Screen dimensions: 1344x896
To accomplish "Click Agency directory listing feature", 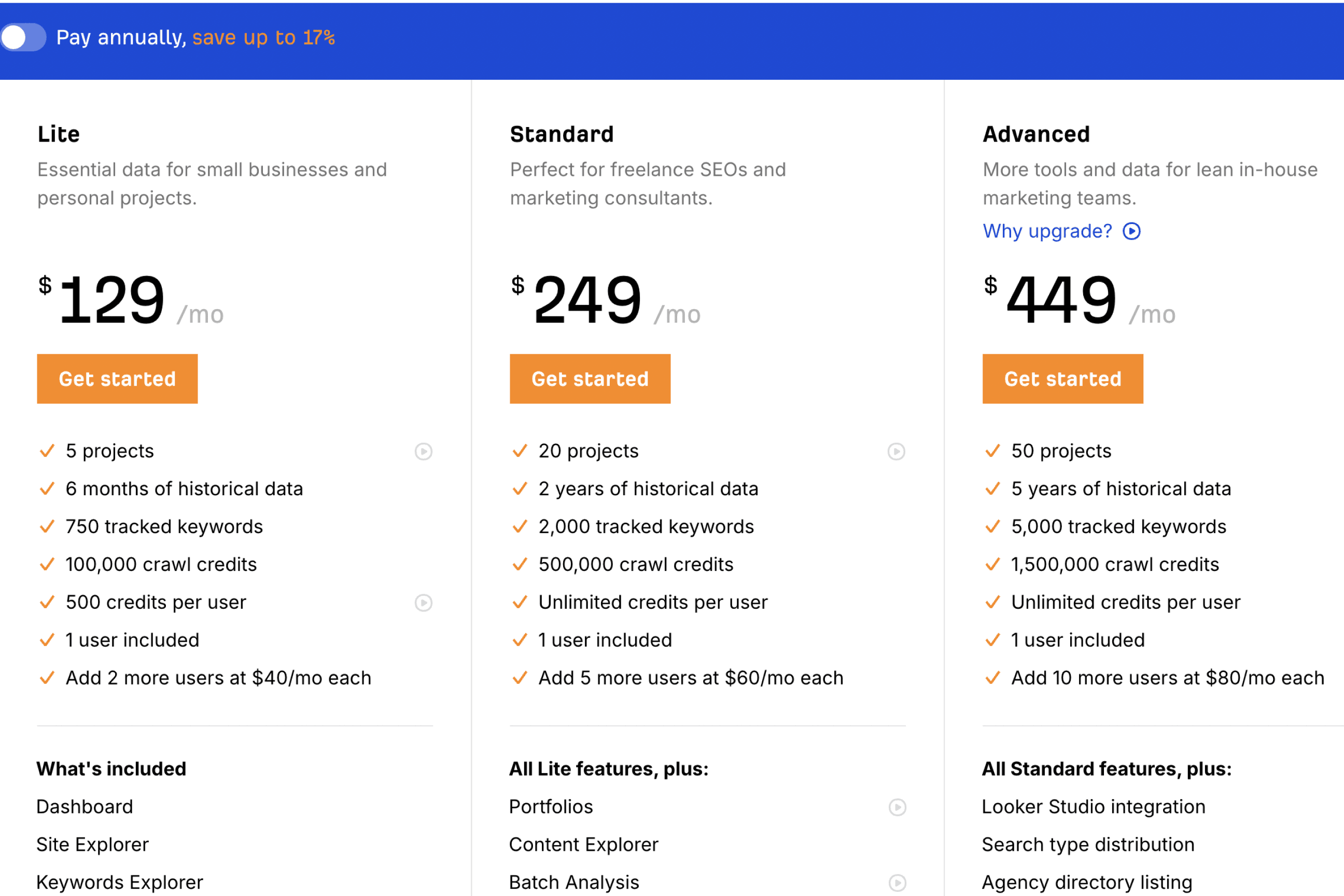I will click(1086, 881).
